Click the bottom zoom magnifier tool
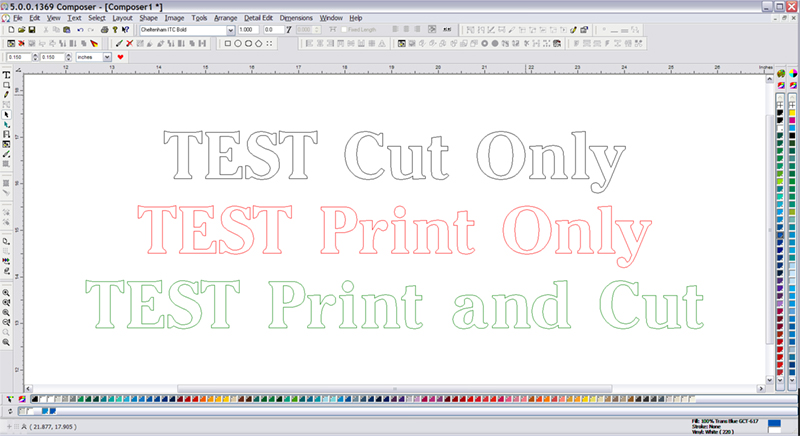The image size is (800, 436). 6,343
